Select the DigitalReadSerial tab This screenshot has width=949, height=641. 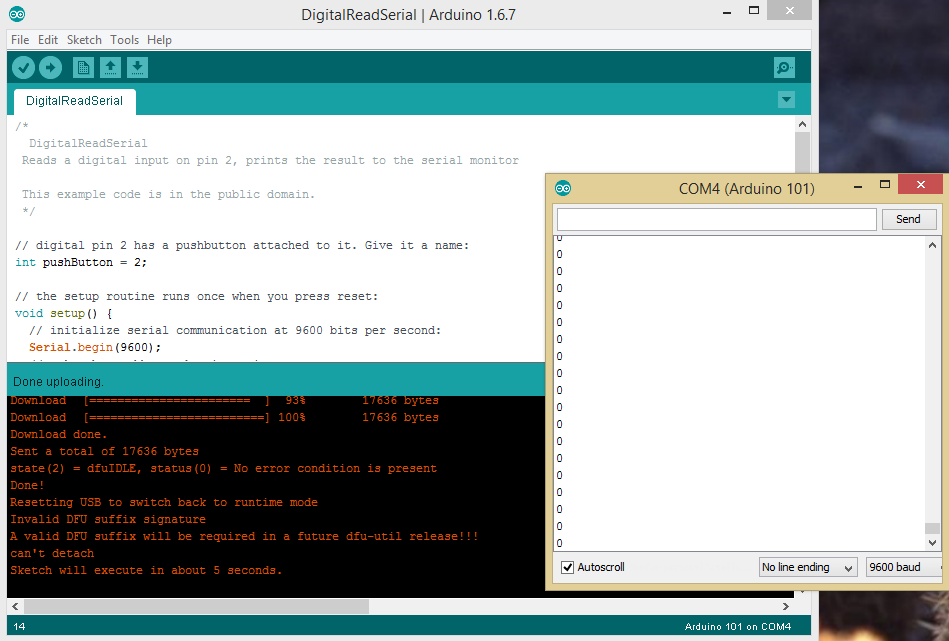point(75,101)
